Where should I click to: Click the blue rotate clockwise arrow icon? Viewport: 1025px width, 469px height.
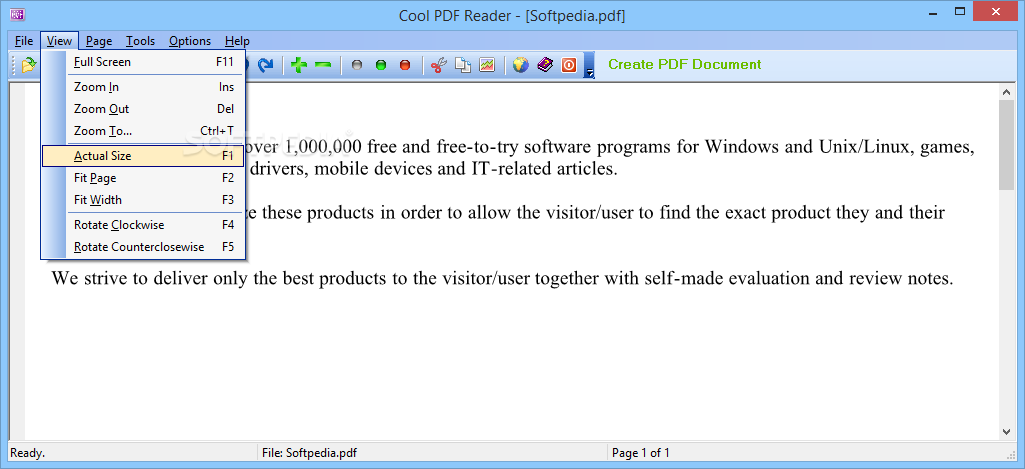[265, 65]
